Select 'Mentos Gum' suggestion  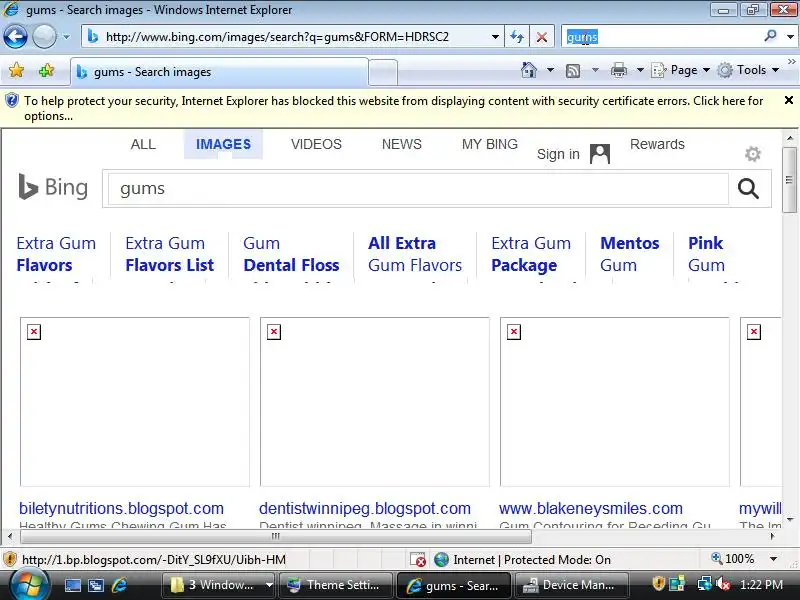coord(630,254)
